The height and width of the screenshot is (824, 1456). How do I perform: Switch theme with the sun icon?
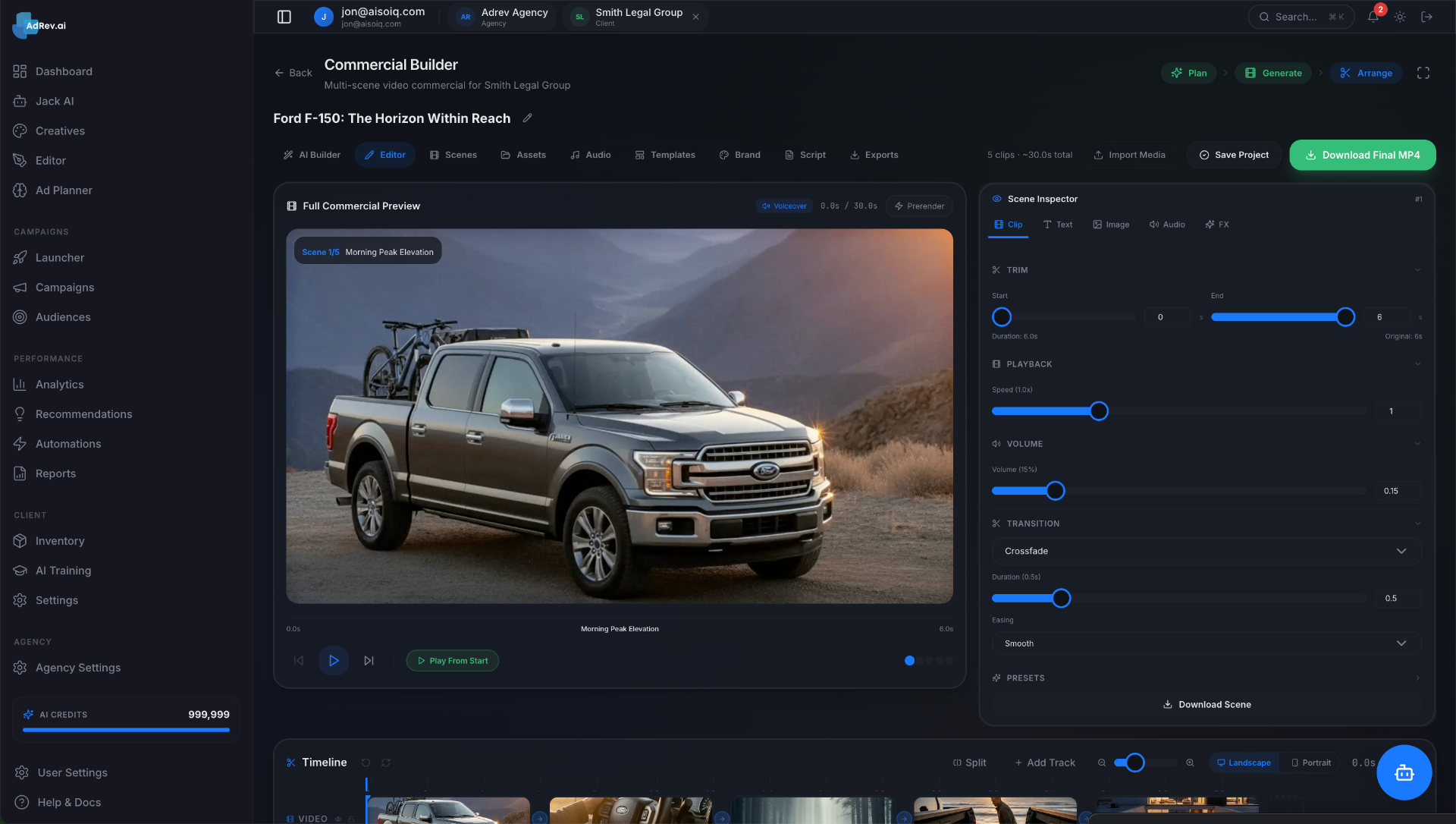coord(1400,17)
